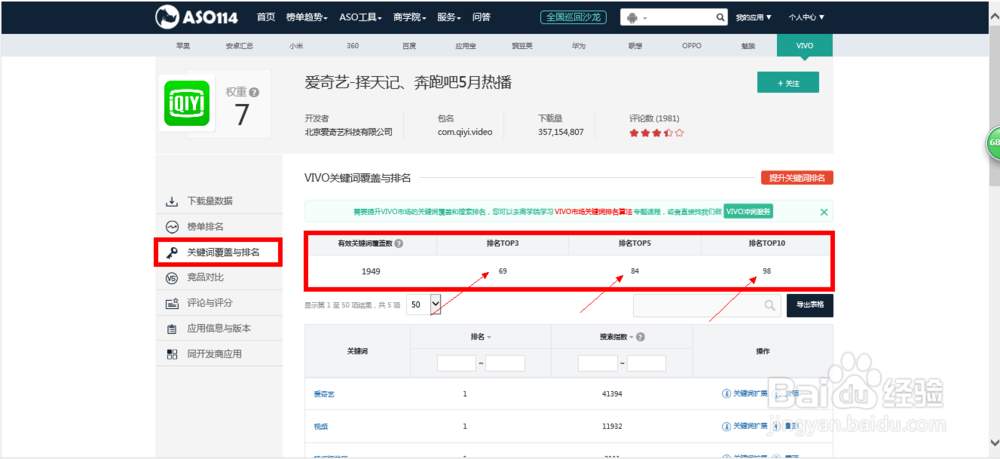Expand the ASO工具 menu
Screen dimensions: 1000x459
pos(360,17)
